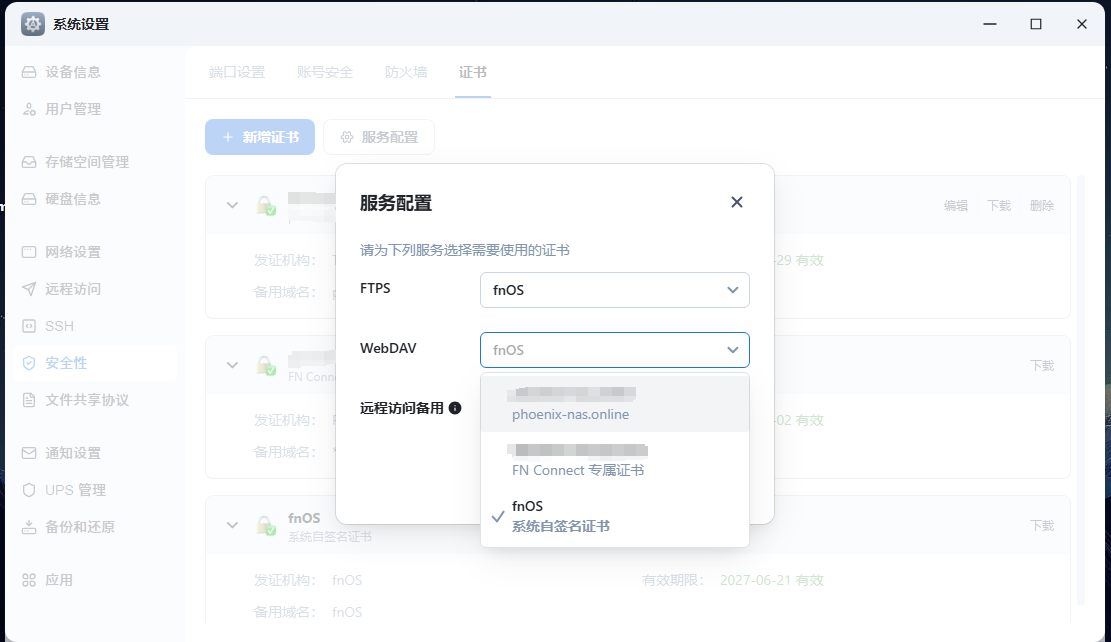The width and height of the screenshot is (1111, 642).
Task: Collapse the first certificate card chevron
Action: pos(232,205)
